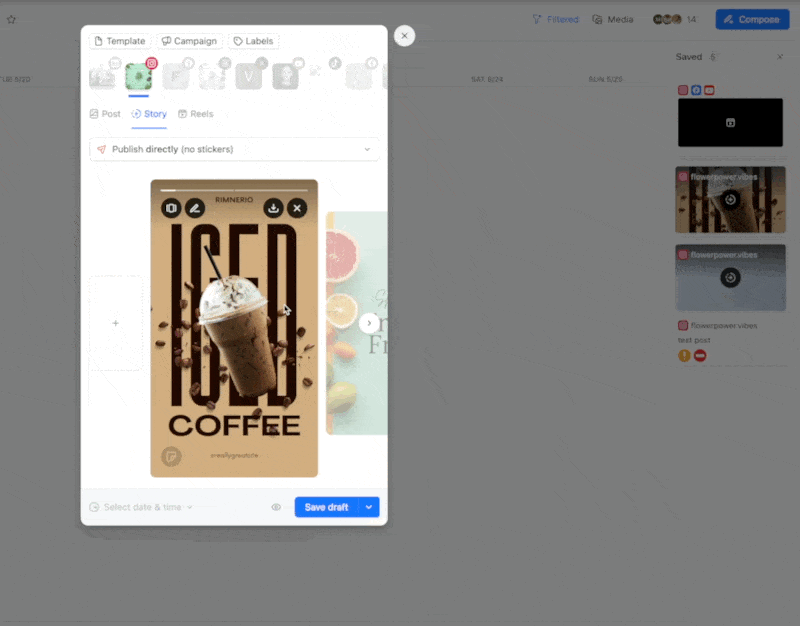This screenshot has height=626, width=800.
Task: Open the Publish directly dropdown
Action: point(234,149)
